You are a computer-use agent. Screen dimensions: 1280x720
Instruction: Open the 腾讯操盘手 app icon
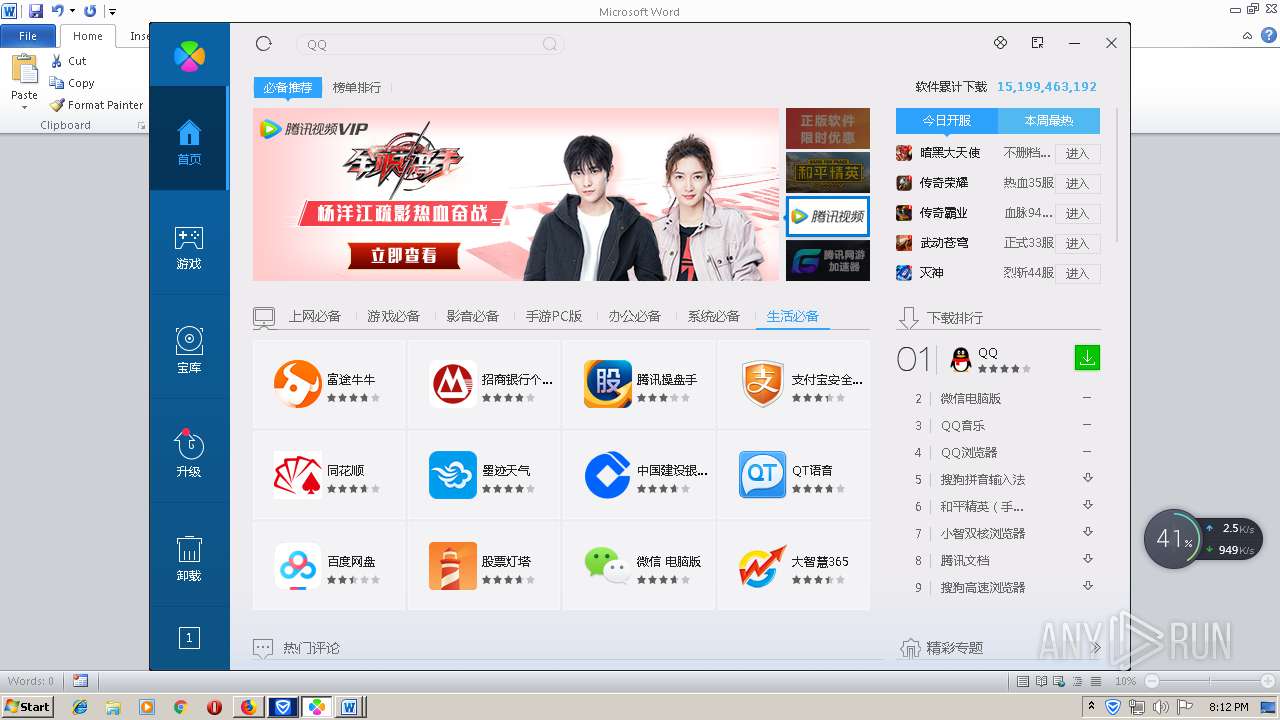coord(608,384)
